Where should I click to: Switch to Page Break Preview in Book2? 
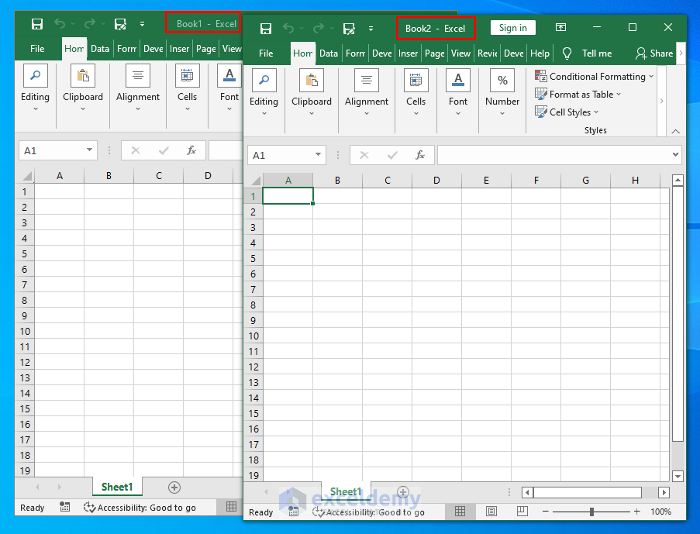pos(522,511)
